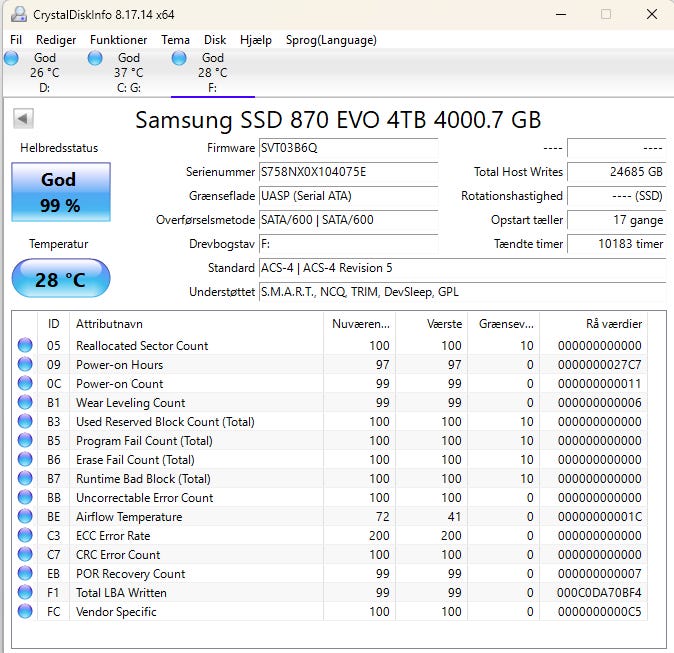
Task: Click the previous disk arrow button
Action: [x=23, y=118]
